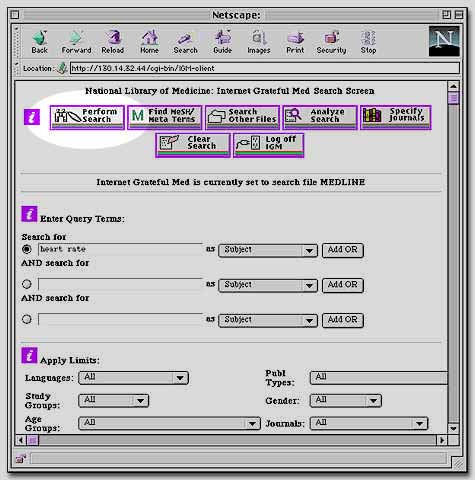Open info icon beside Enter Query Terms

pyautogui.click(x=29, y=214)
